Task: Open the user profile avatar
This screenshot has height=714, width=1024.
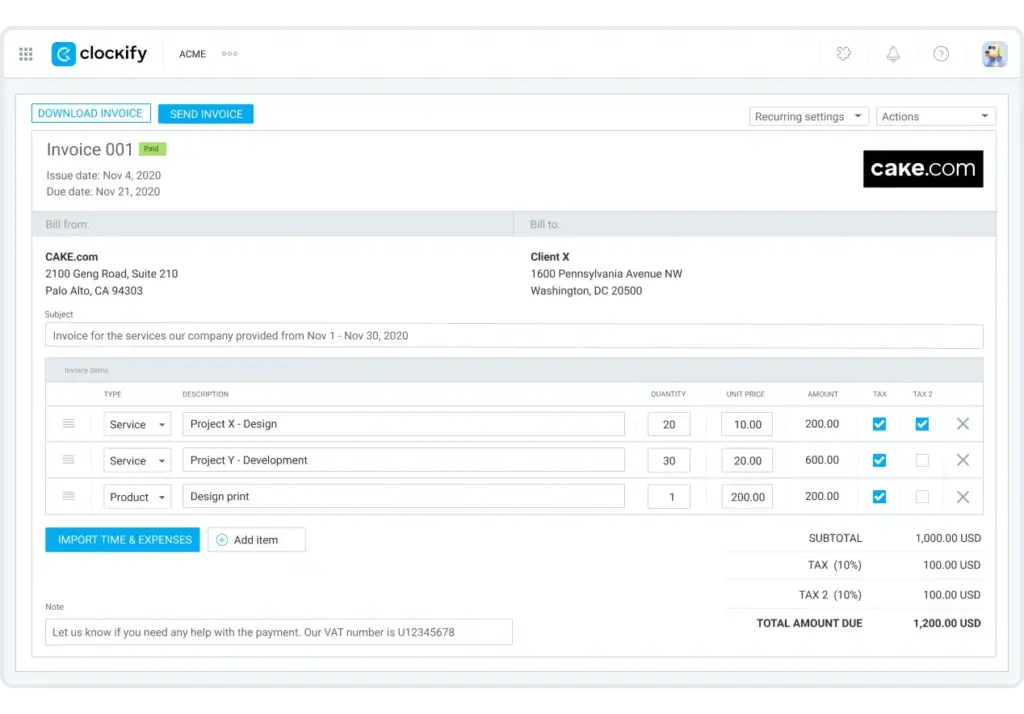Action: (x=994, y=54)
